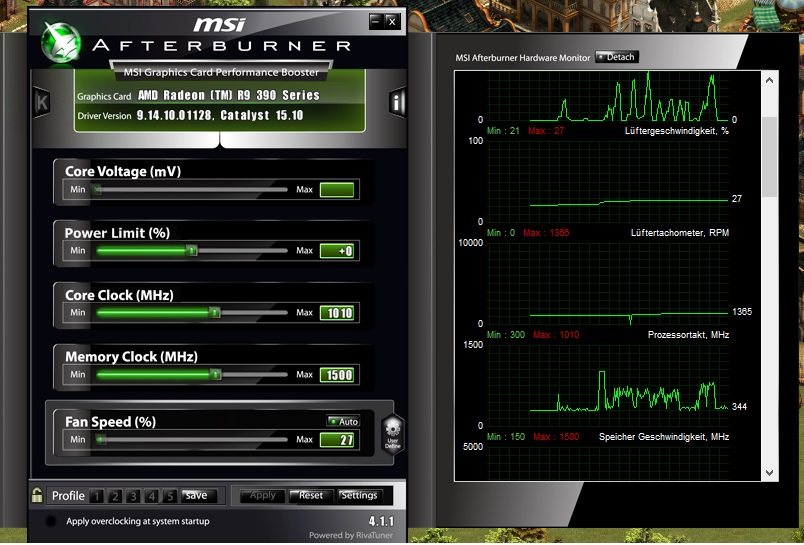
Task: Click the Memory Clock slider handle
Action: (216, 374)
